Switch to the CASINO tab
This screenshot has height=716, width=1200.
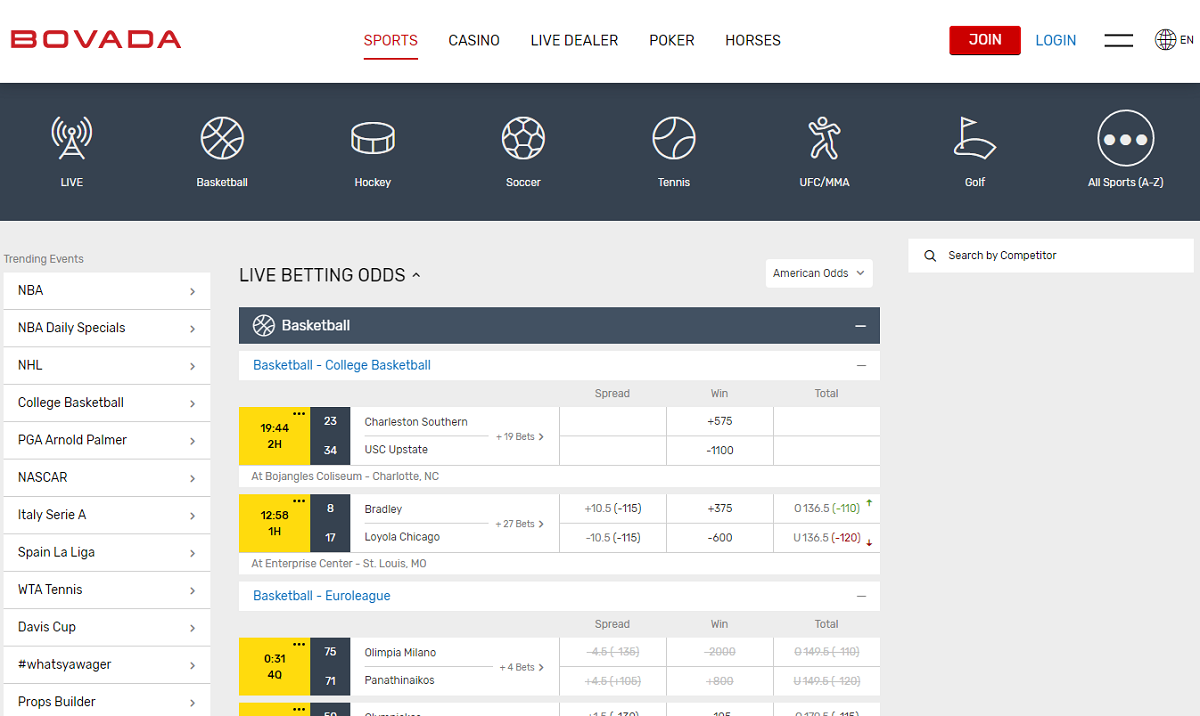(x=474, y=41)
